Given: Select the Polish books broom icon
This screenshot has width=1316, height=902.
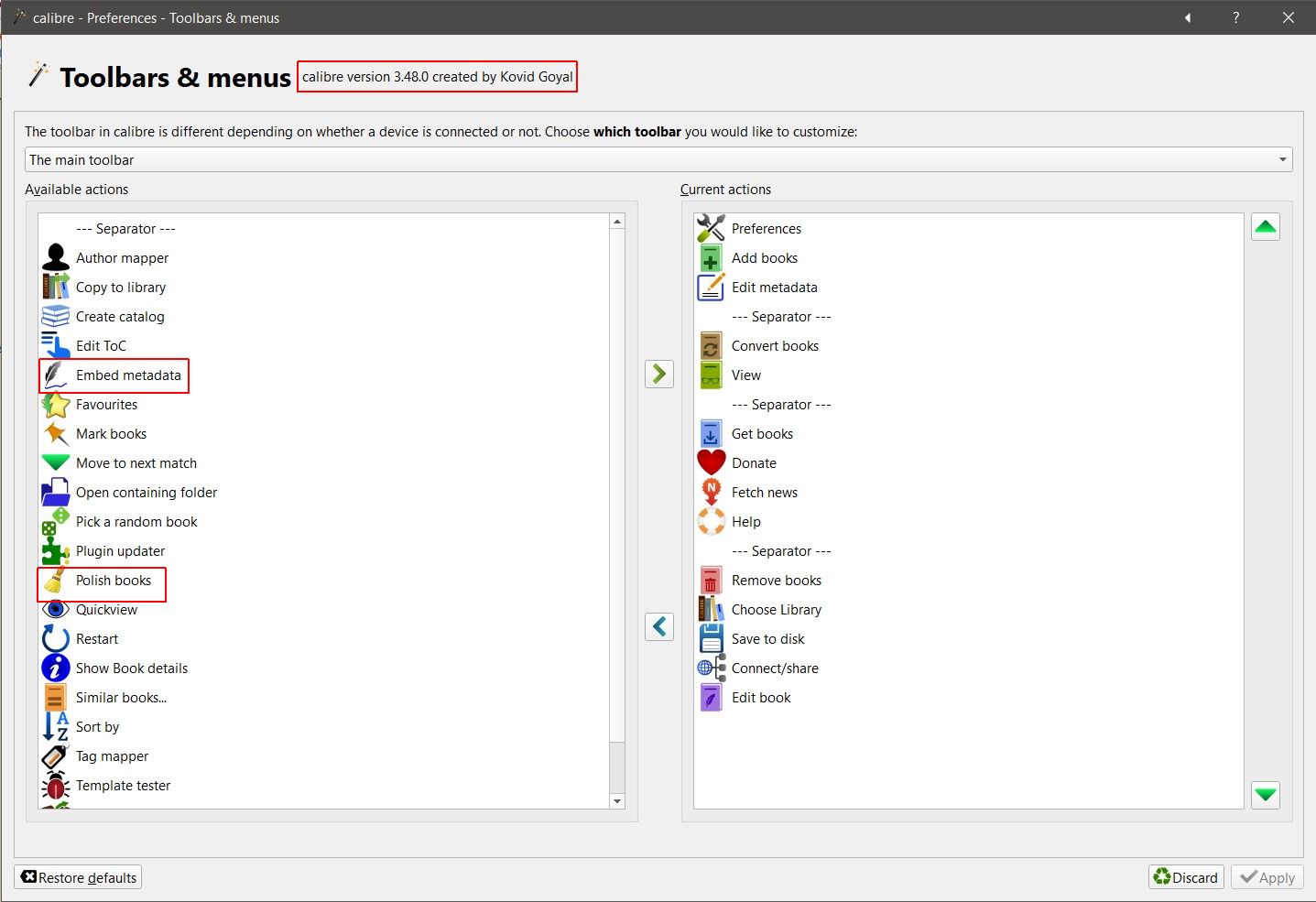Looking at the screenshot, I should tap(56, 581).
